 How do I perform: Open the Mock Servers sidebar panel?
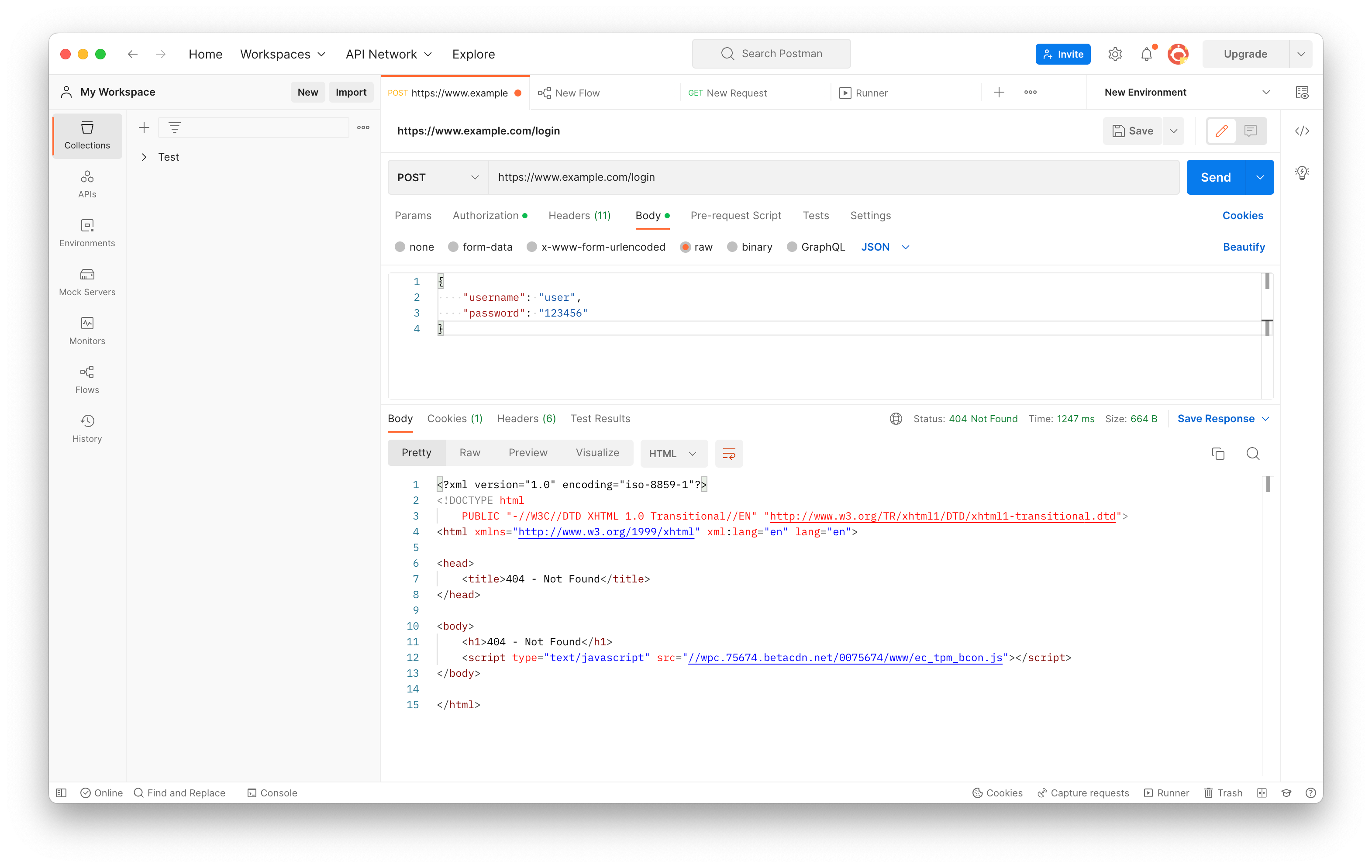(x=86, y=282)
